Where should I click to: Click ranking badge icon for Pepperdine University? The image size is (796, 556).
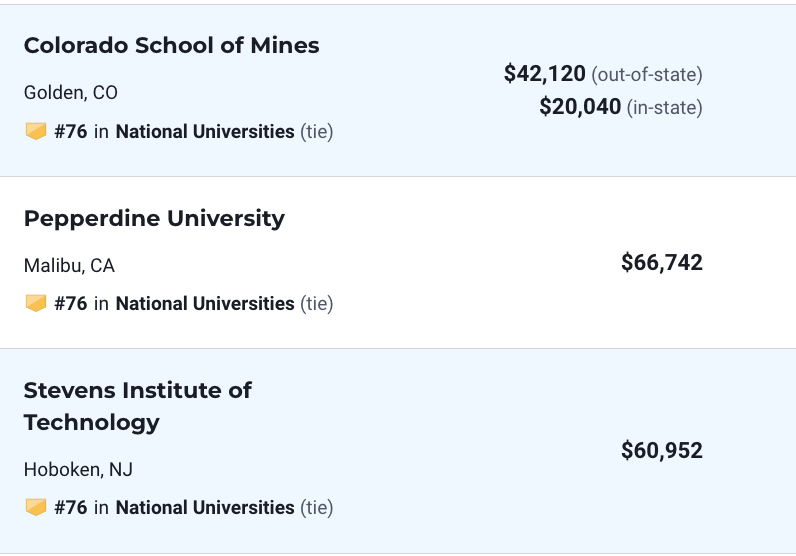point(36,304)
